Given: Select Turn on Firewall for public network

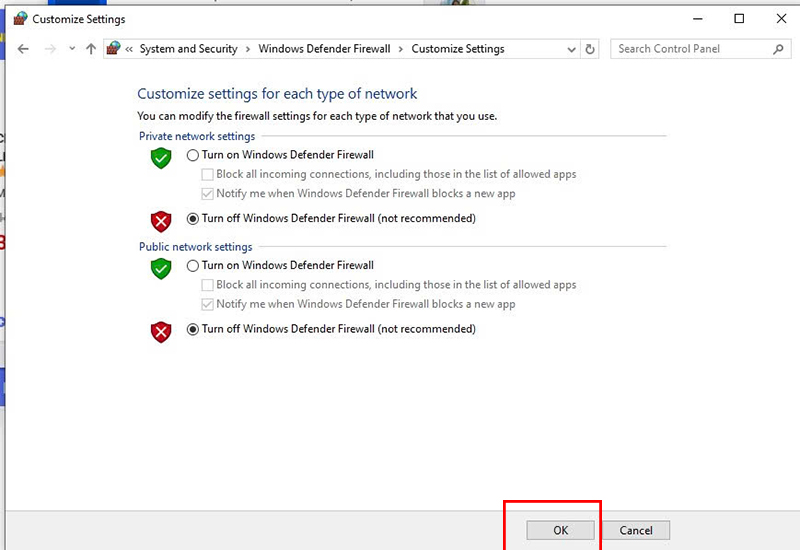Looking at the screenshot, I should [x=192, y=266].
